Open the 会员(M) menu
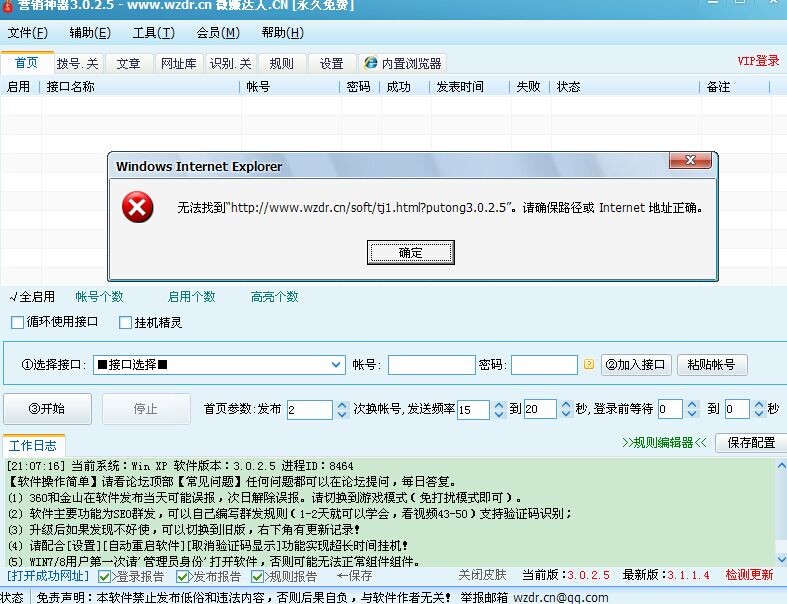The image size is (787, 604). 218,33
